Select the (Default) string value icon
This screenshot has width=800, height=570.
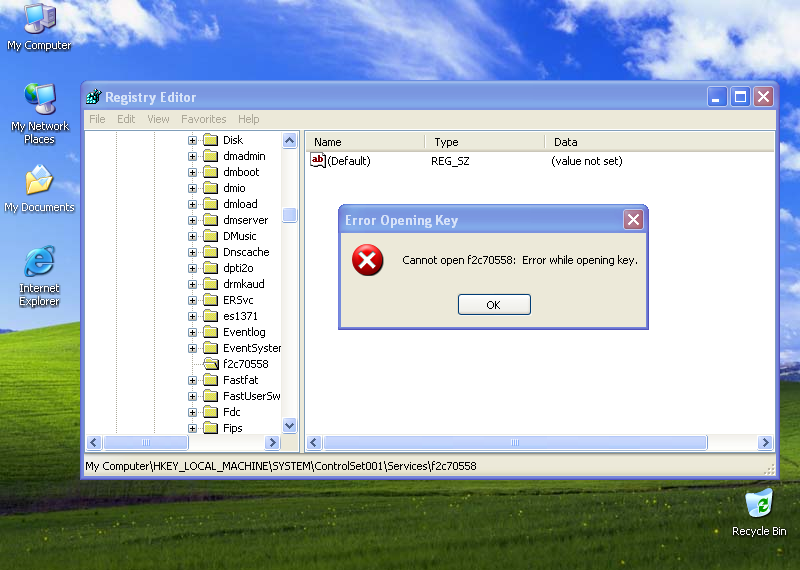317,161
